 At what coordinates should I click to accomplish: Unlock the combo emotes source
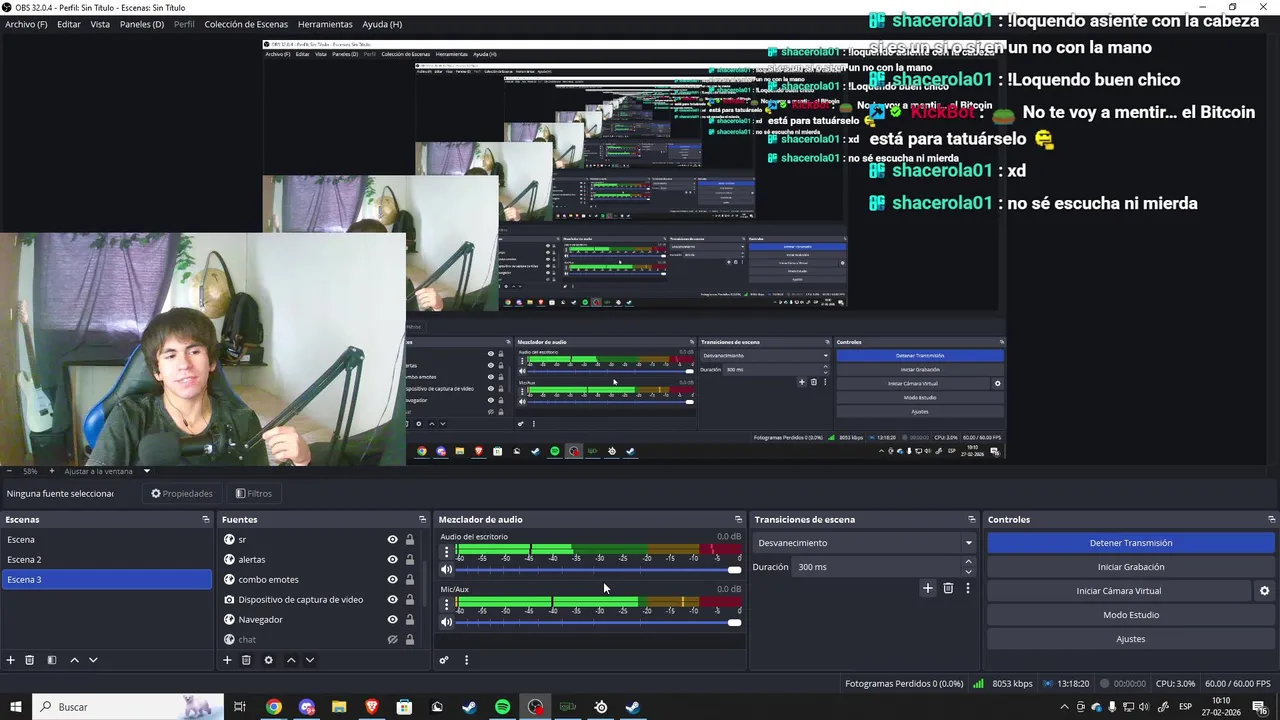click(409, 580)
